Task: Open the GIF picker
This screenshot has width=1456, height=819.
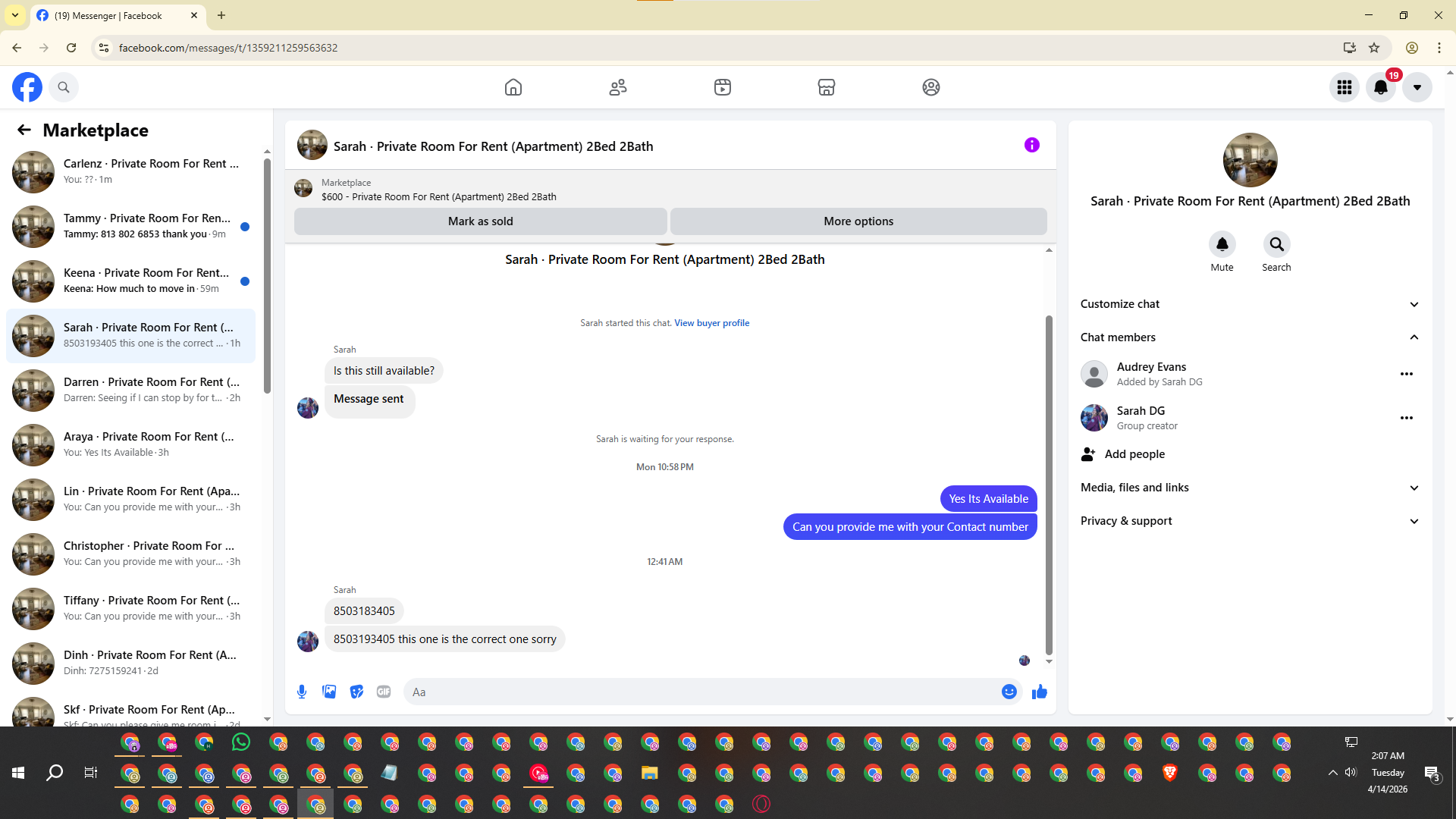Action: tap(384, 692)
